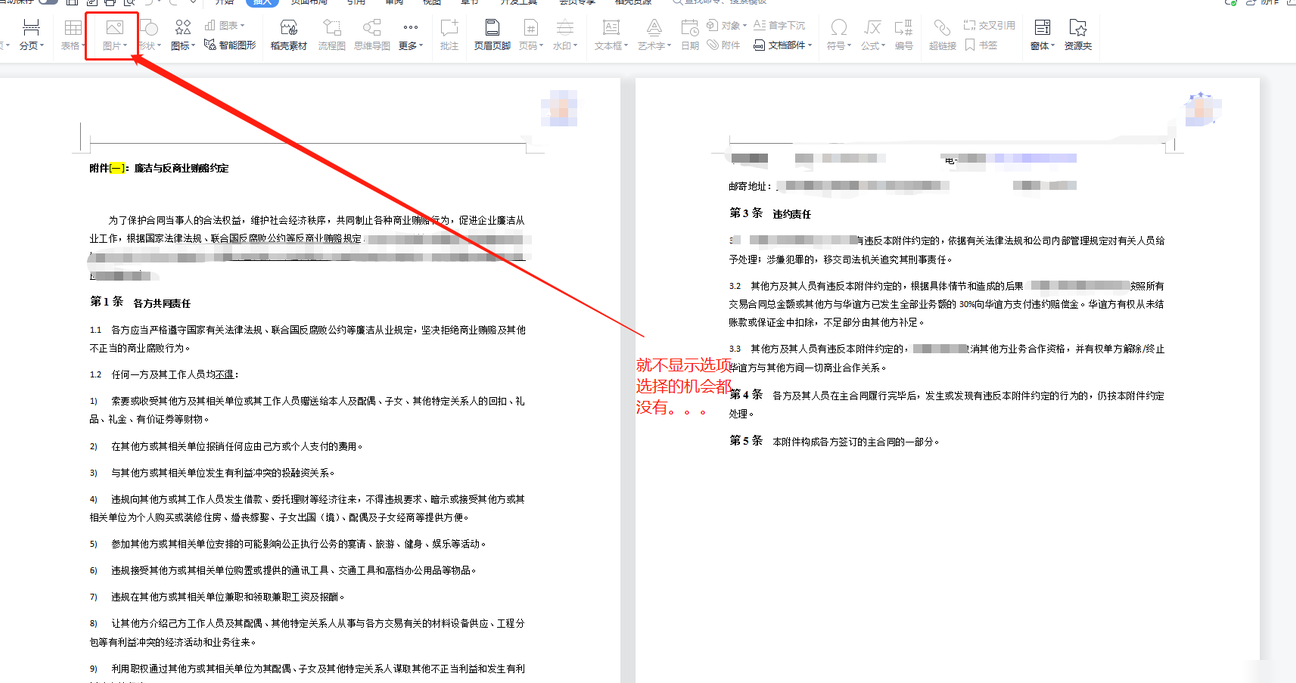Insert the 日期 date

pos(690,35)
